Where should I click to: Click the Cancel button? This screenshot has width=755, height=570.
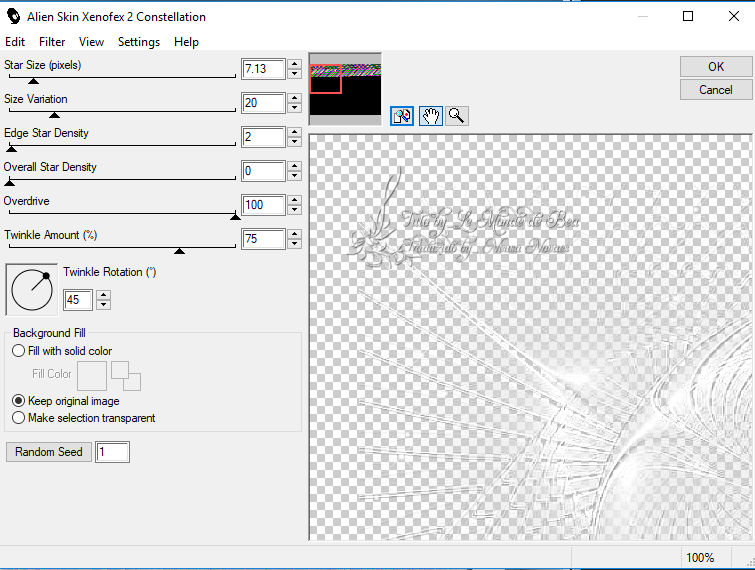coord(716,90)
